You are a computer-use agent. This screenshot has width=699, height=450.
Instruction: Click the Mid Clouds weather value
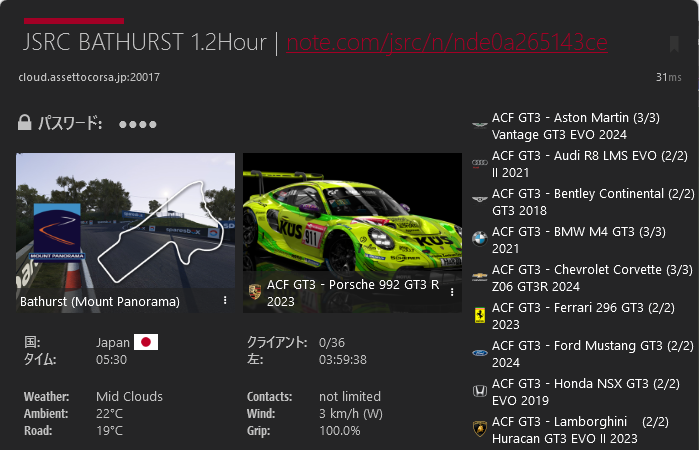click(x=129, y=396)
